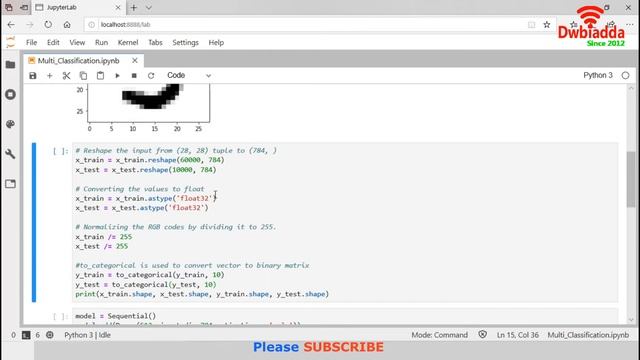Click the blue active cell collapser bar
Screen dimensions: 640x360
click(x=34, y=222)
